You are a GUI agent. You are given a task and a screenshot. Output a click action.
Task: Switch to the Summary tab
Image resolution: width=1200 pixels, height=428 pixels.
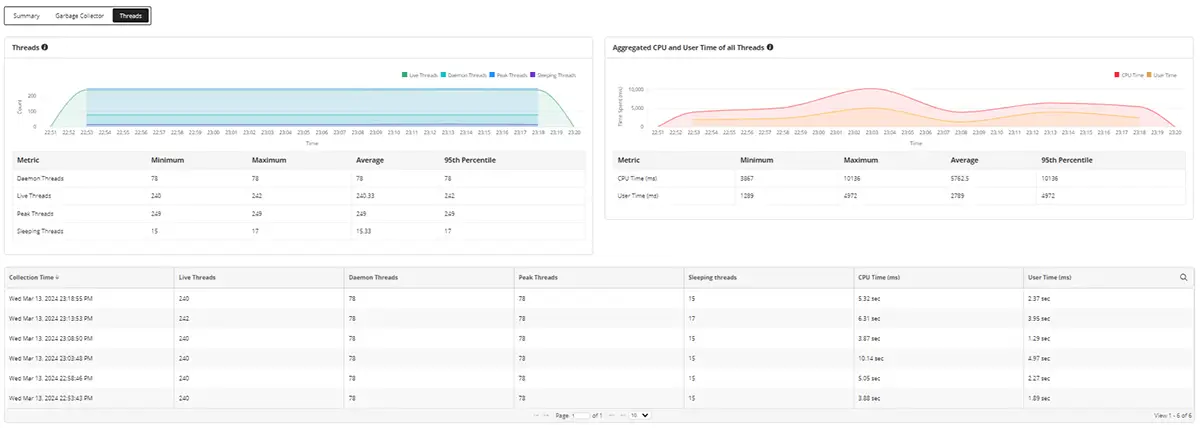click(x=27, y=16)
